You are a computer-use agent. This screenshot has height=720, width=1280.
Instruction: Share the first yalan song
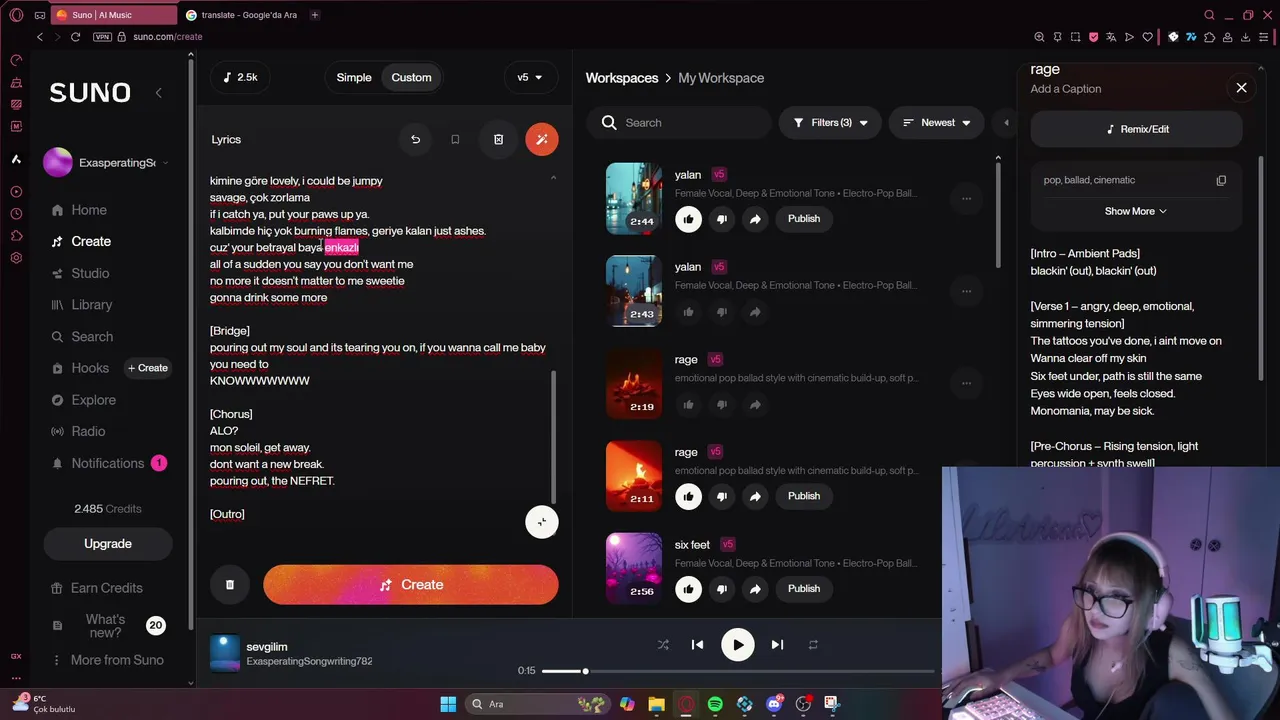(755, 219)
